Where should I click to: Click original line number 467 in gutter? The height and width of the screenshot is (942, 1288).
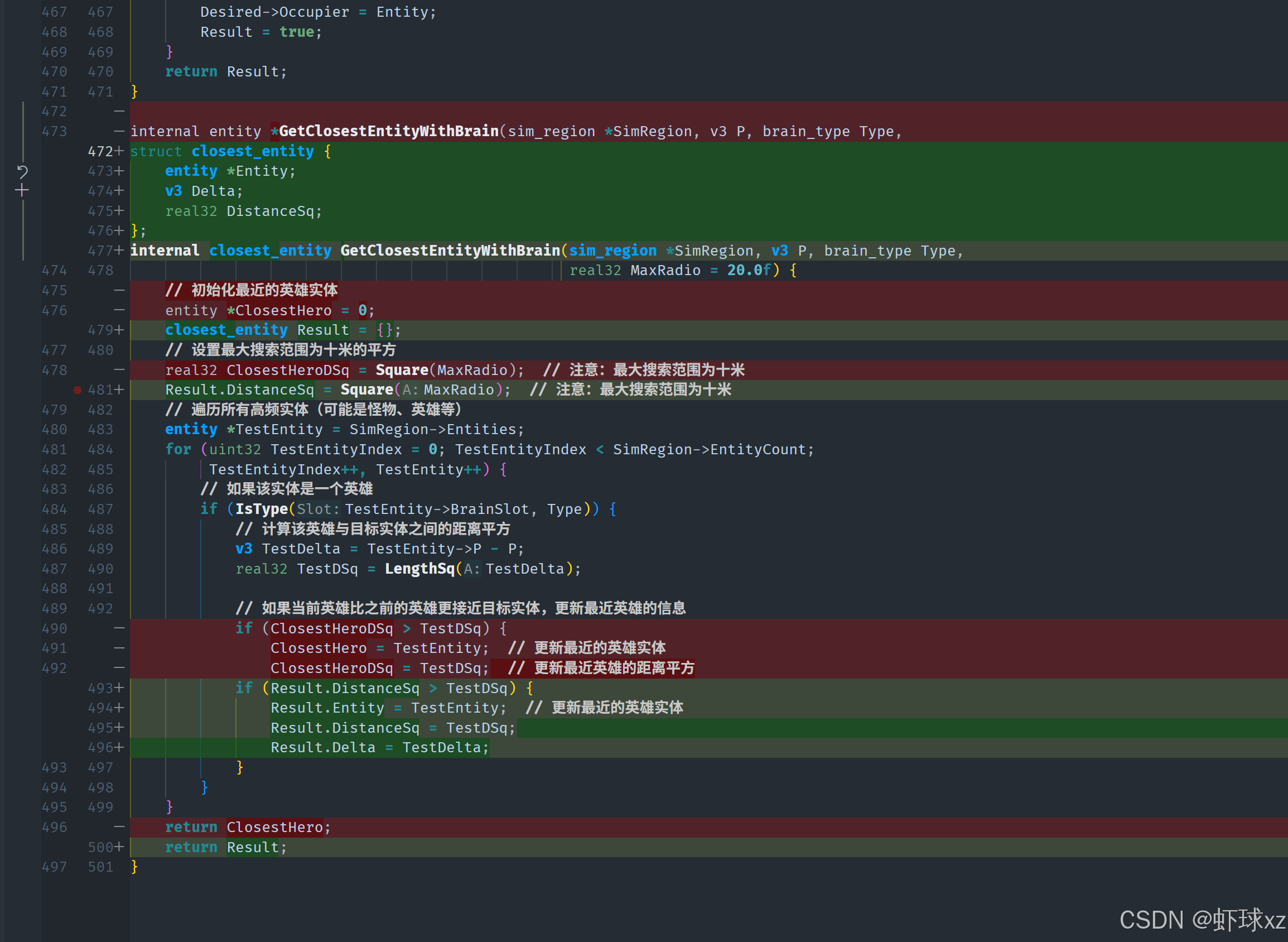[54, 12]
